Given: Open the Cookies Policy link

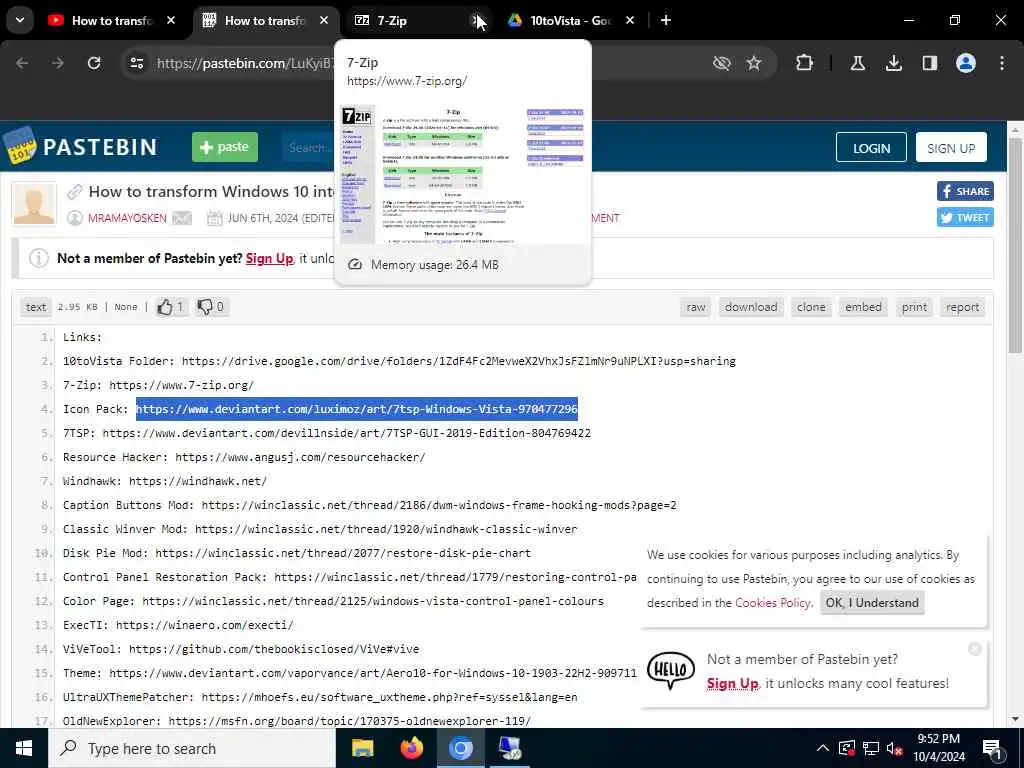Looking at the screenshot, I should [x=773, y=603].
